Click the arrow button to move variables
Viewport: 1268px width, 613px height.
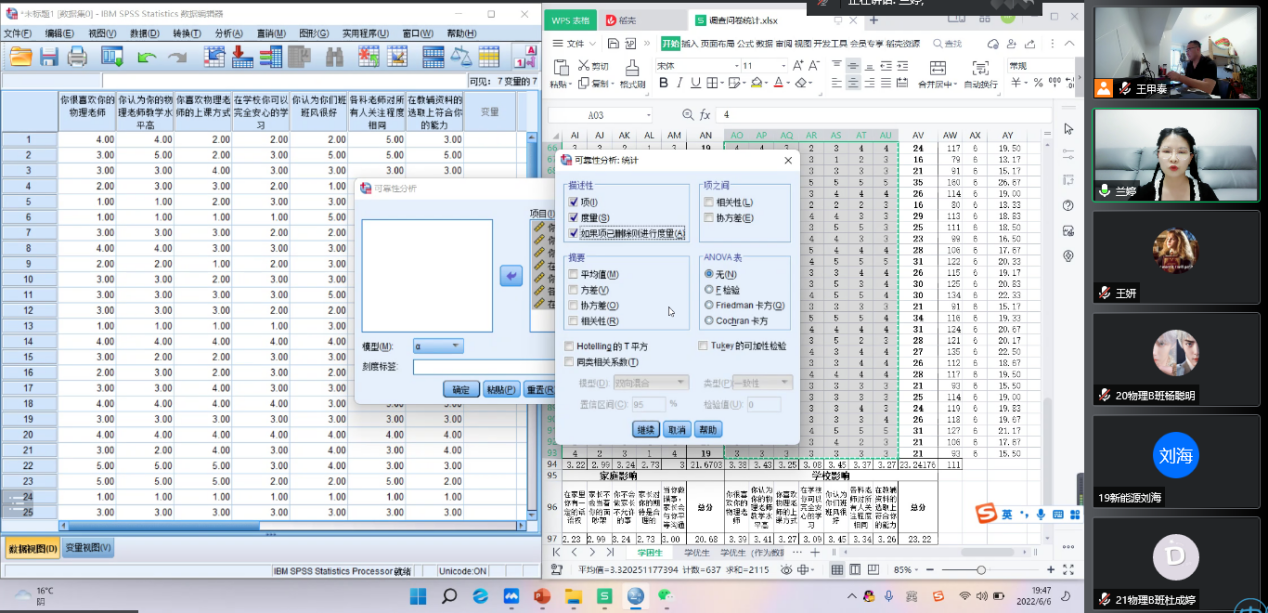tap(511, 275)
